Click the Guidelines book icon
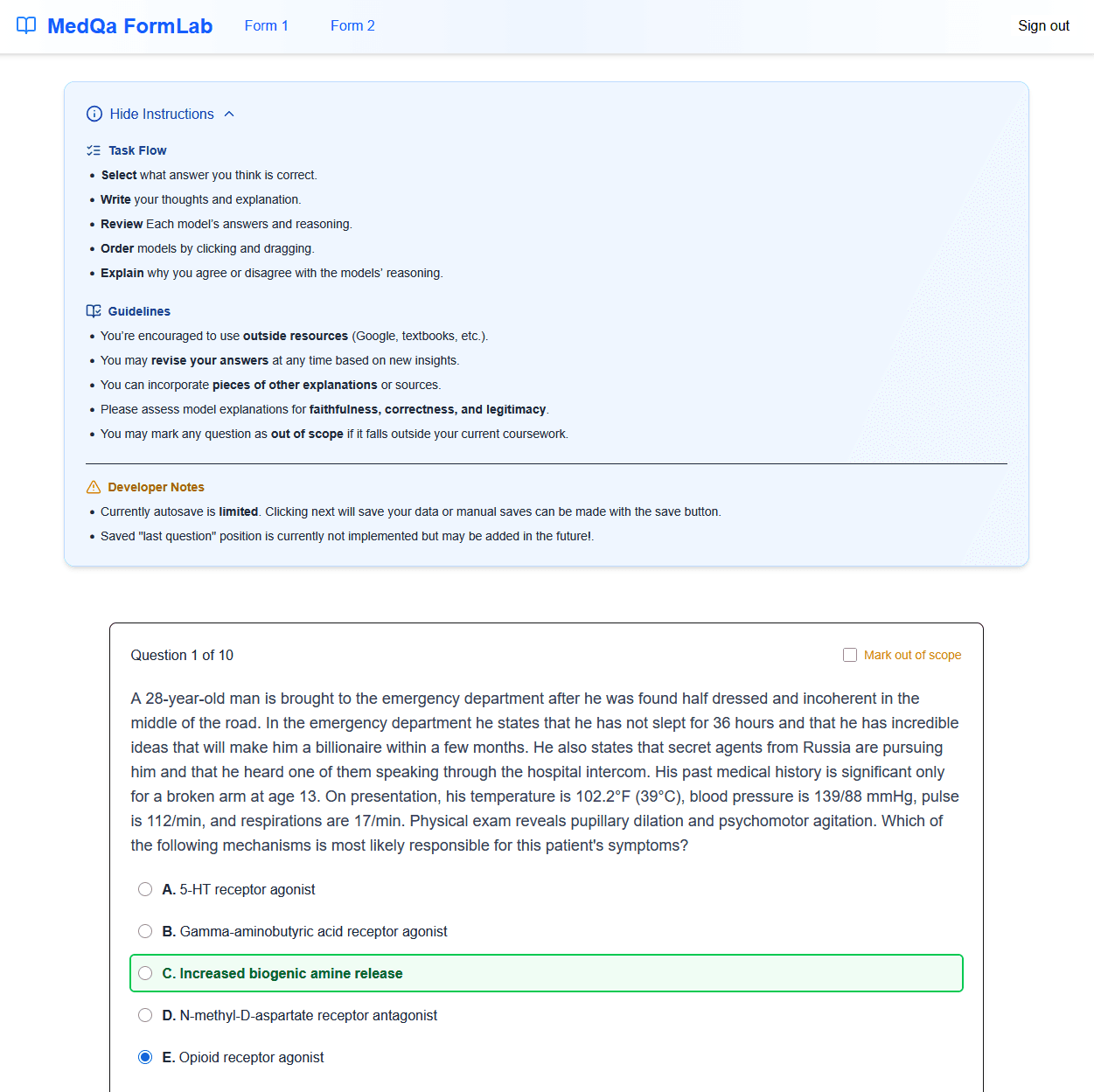This screenshot has height=1092, width=1094. [94, 311]
